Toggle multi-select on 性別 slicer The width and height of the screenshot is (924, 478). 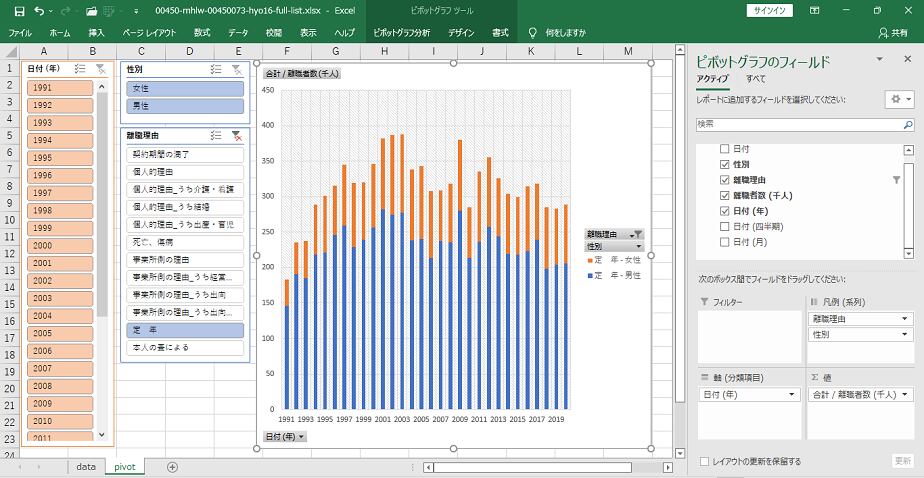pyautogui.click(x=216, y=69)
